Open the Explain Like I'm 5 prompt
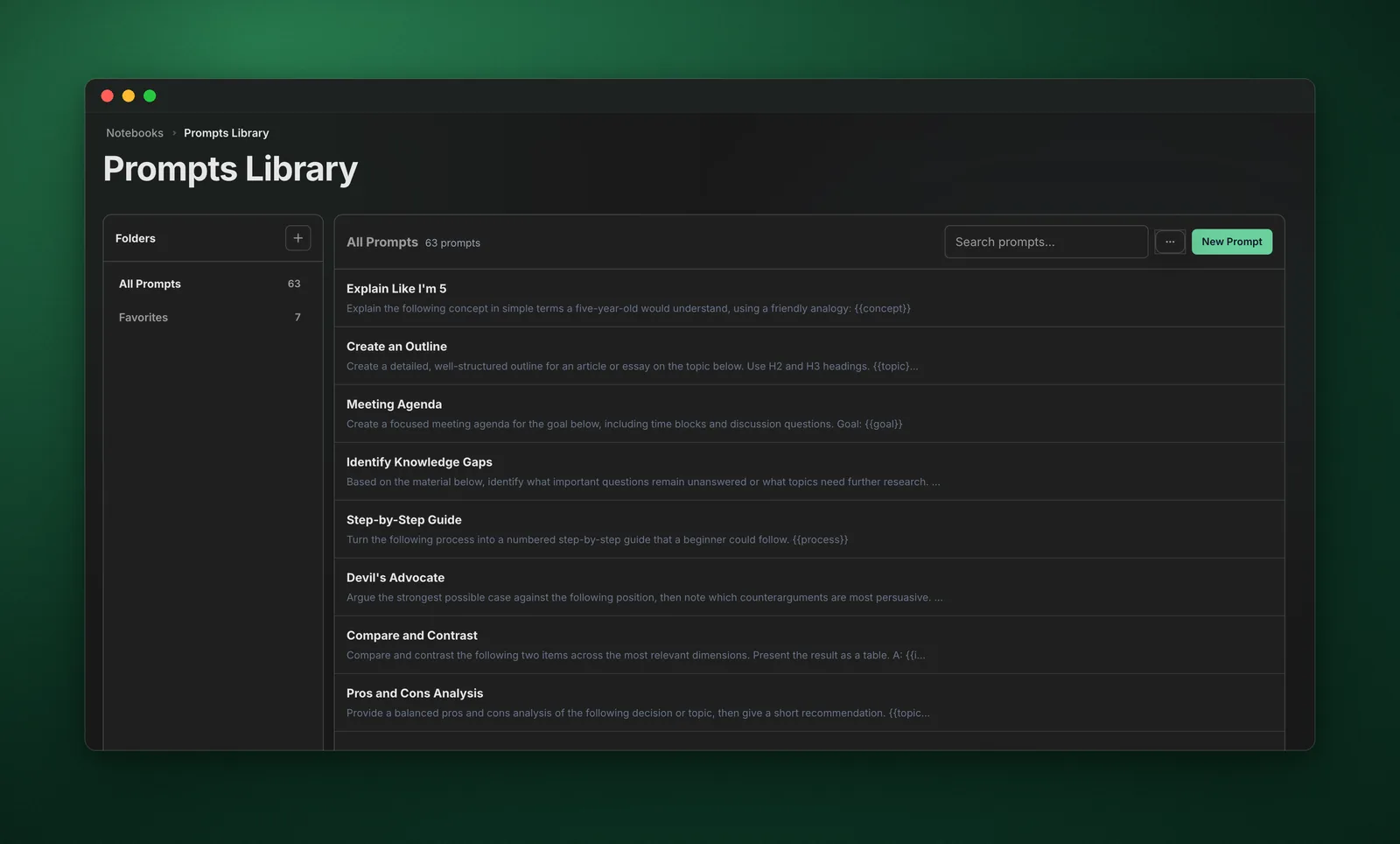The height and width of the screenshot is (844, 1400). click(x=809, y=298)
